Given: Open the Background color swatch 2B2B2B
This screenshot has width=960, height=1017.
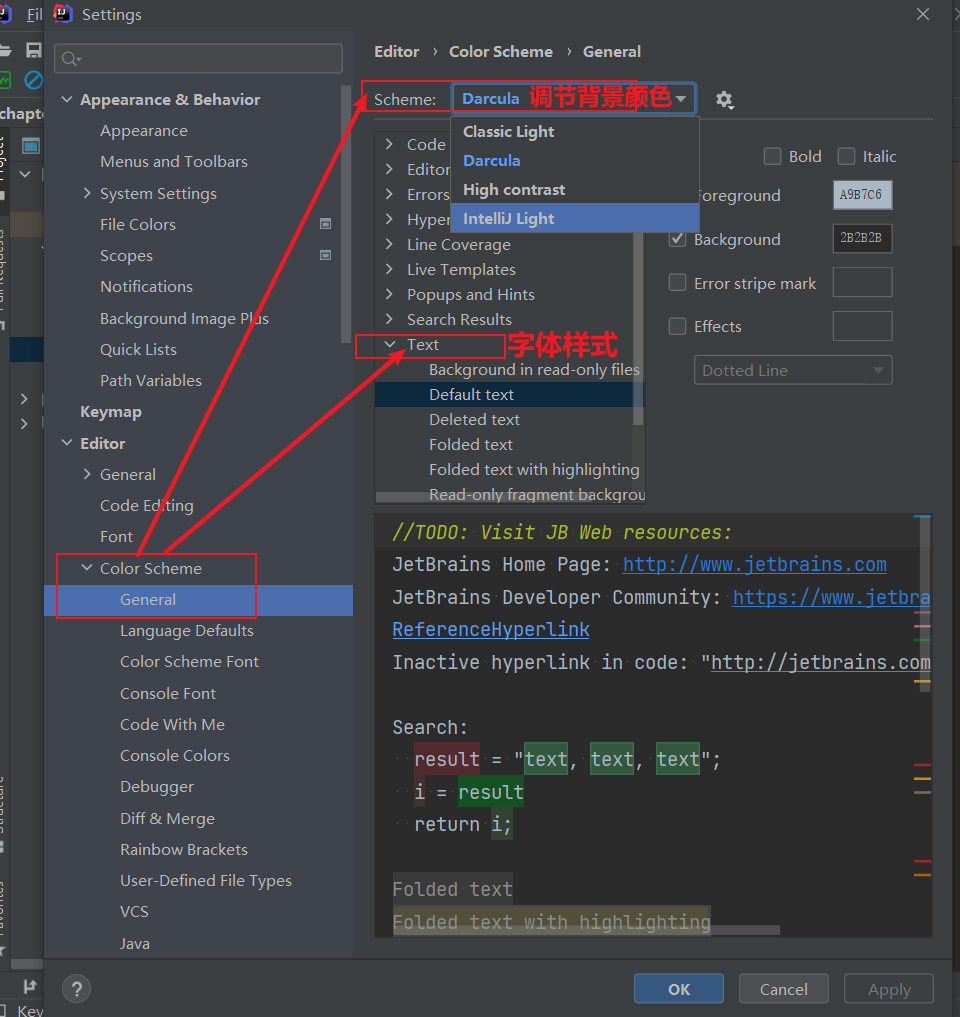Looking at the screenshot, I should pos(862,238).
